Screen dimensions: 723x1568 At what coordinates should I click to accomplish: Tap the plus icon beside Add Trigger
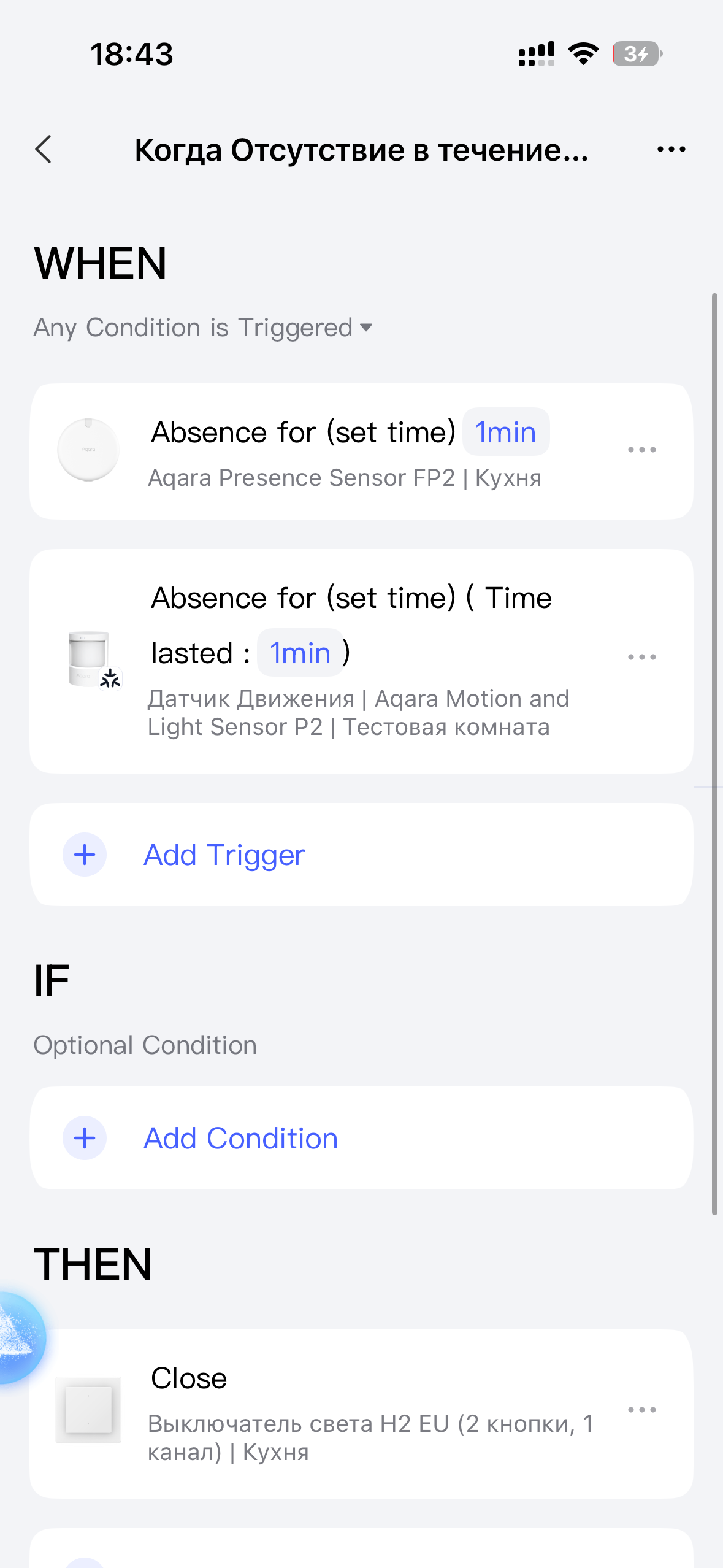pyautogui.click(x=85, y=855)
